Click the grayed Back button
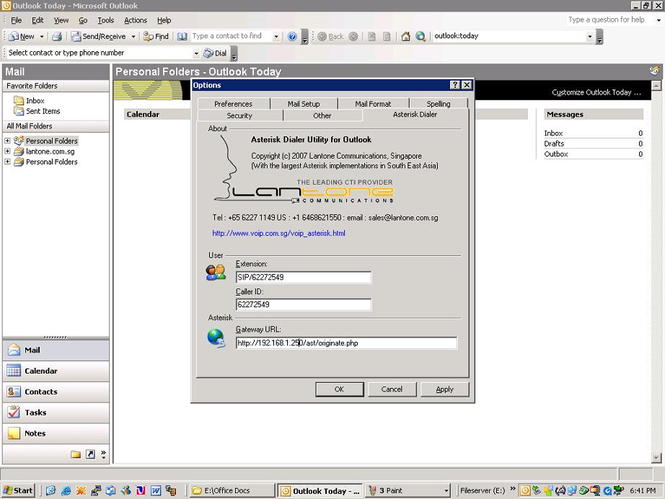665x499 pixels. click(x=331, y=36)
